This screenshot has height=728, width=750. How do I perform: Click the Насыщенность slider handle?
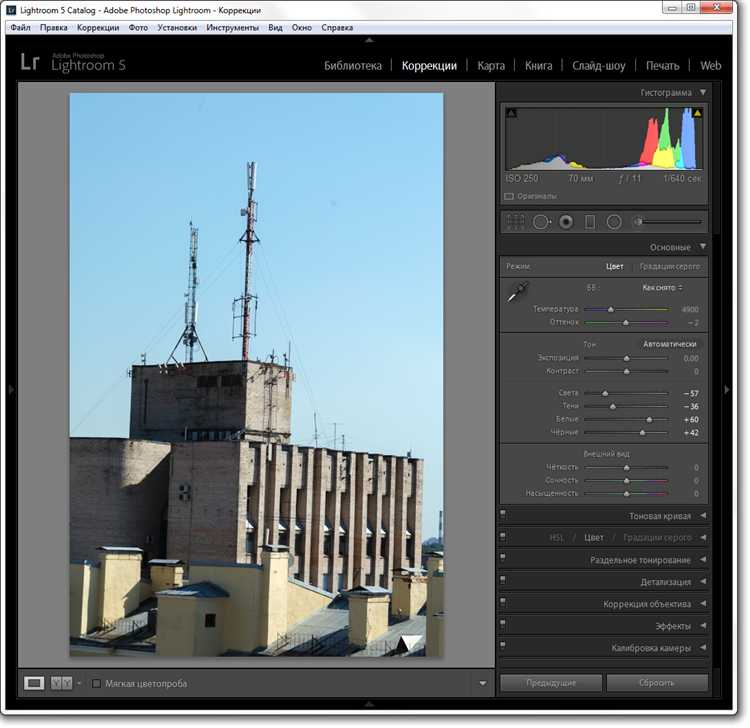(x=627, y=493)
